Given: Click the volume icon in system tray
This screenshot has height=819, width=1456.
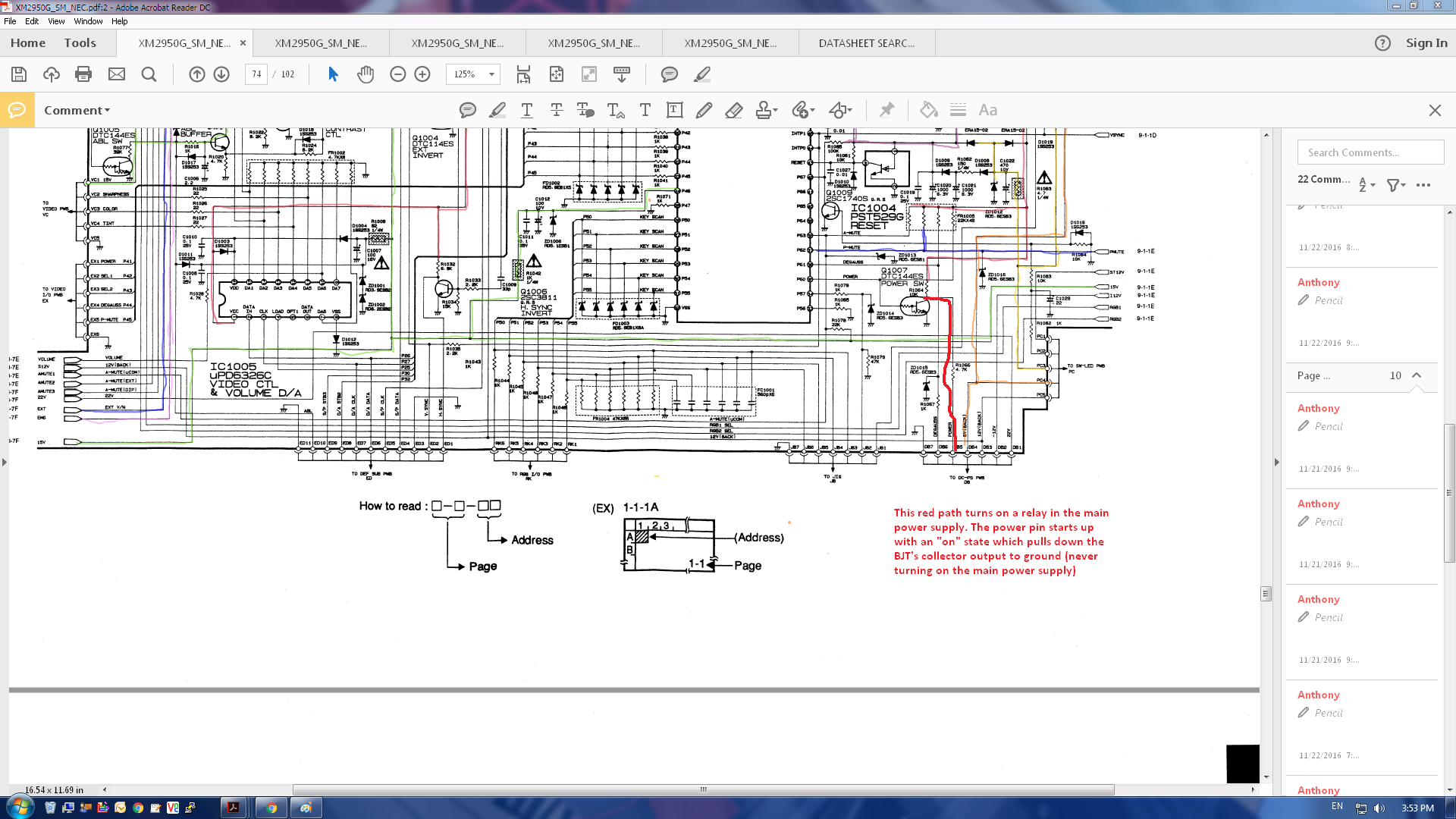Looking at the screenshot, I should (x=1379, y=808).
